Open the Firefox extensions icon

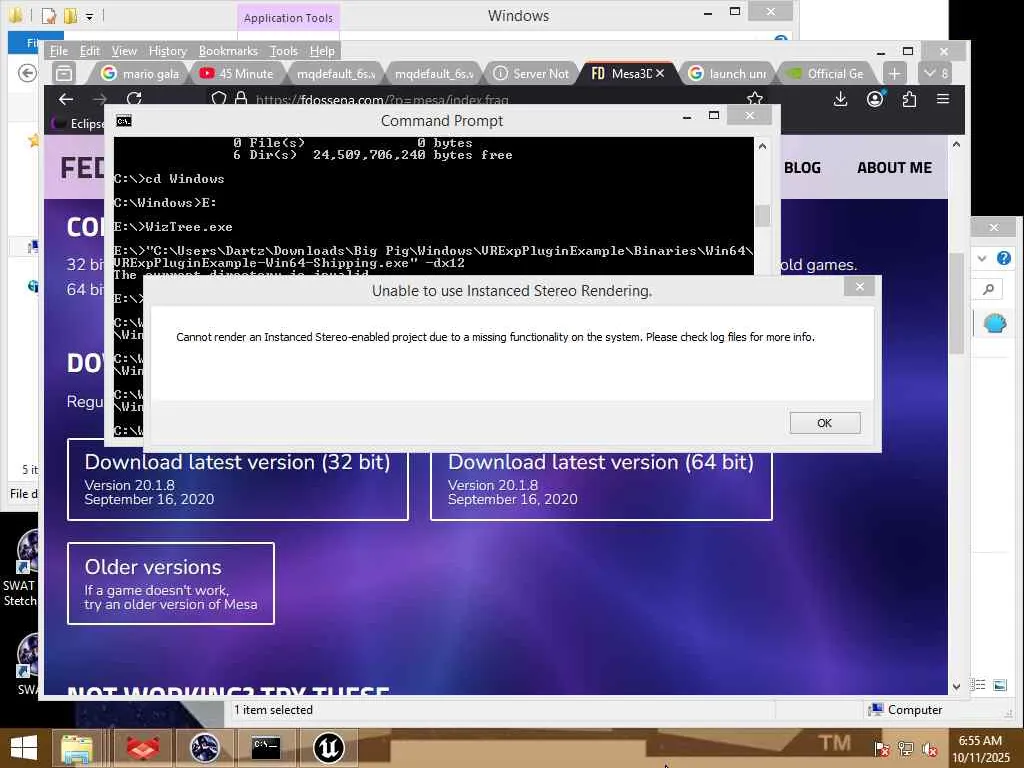coord(908,99)
